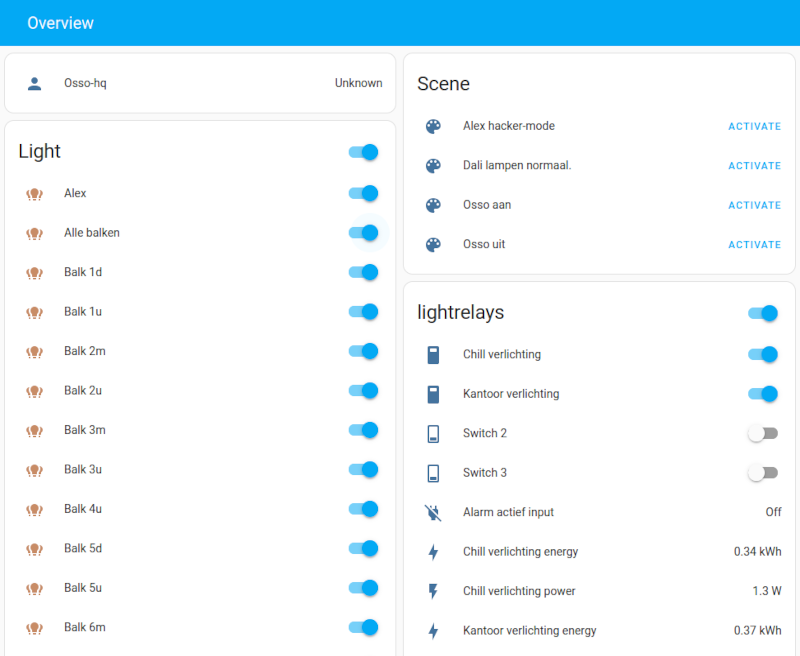800x656 pixels.
Task: Toggle the master Light card switch
Action: (x=363, y=152)
